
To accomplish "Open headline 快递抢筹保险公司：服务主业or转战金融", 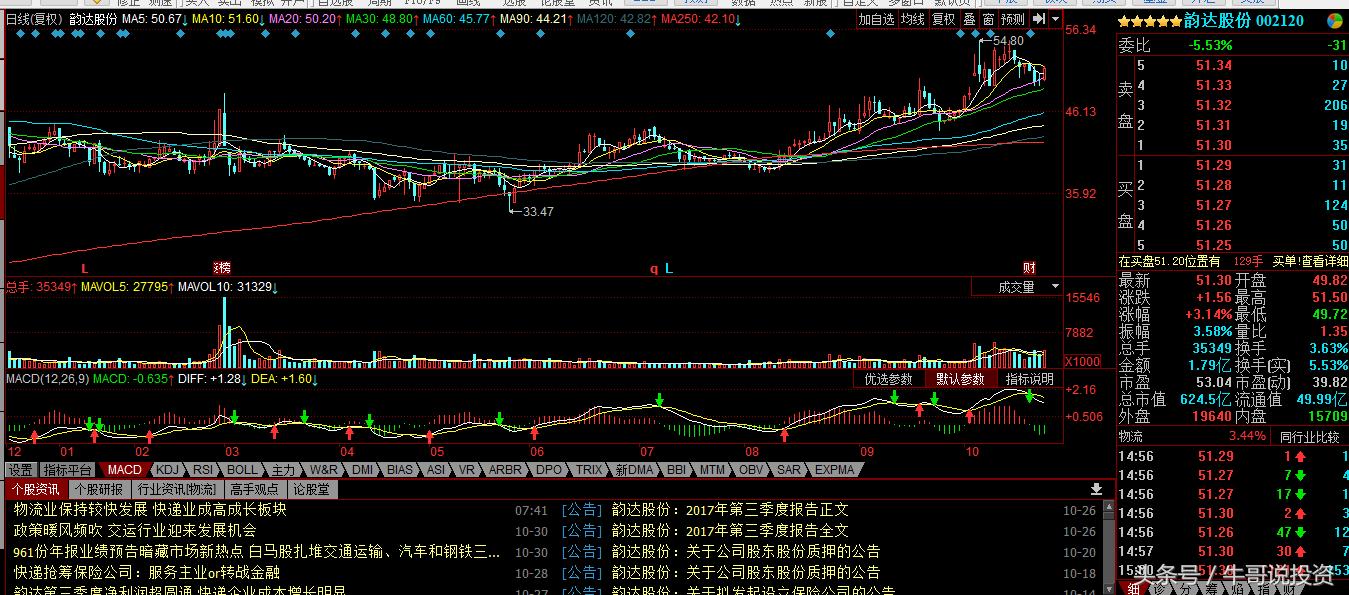I will pyautogui.click(x=146, y=572).
